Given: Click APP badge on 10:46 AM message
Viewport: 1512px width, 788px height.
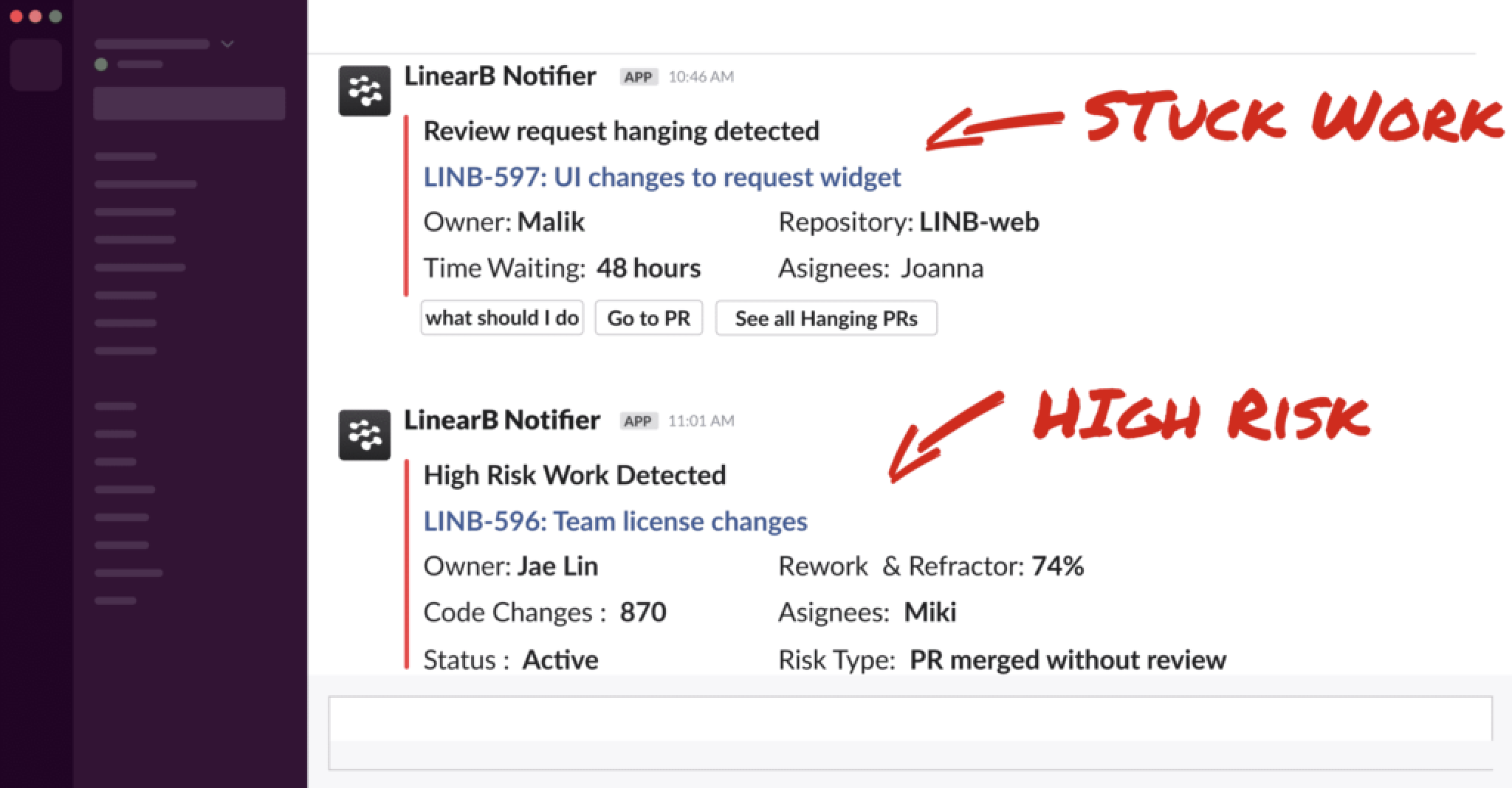Looking at the screenshot, I should click(639, 77).
